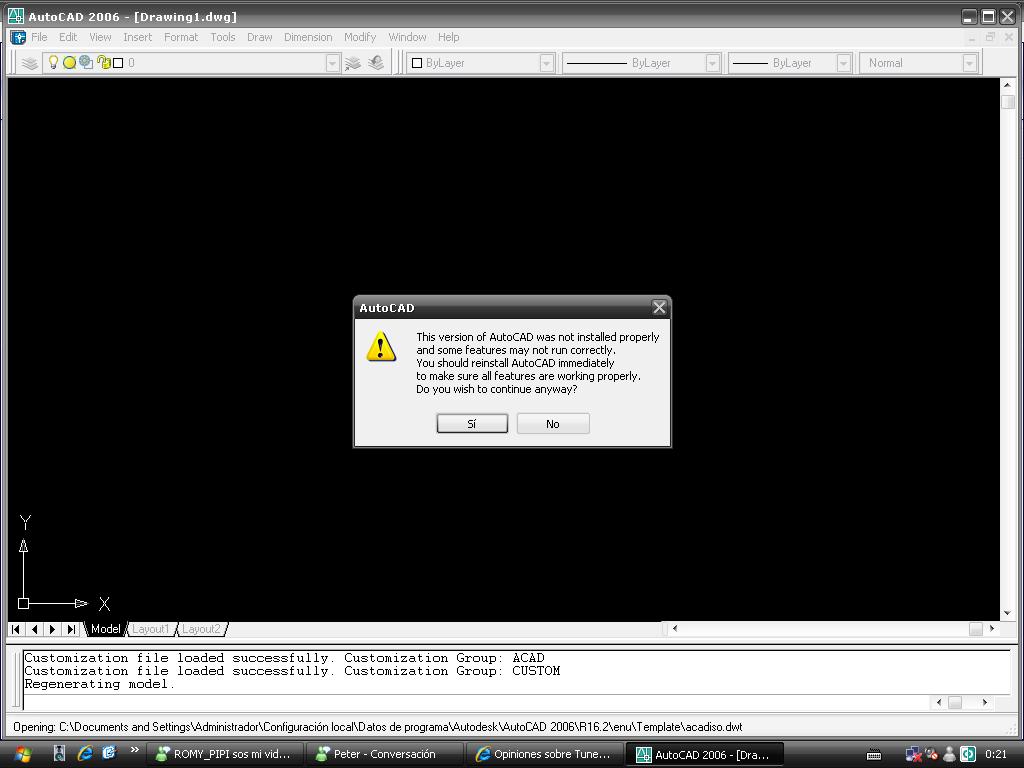Switch to ROMY_PIPI messenger taskbar window
The width and height of the screenshot is (1024, 768).
(225, 754)
